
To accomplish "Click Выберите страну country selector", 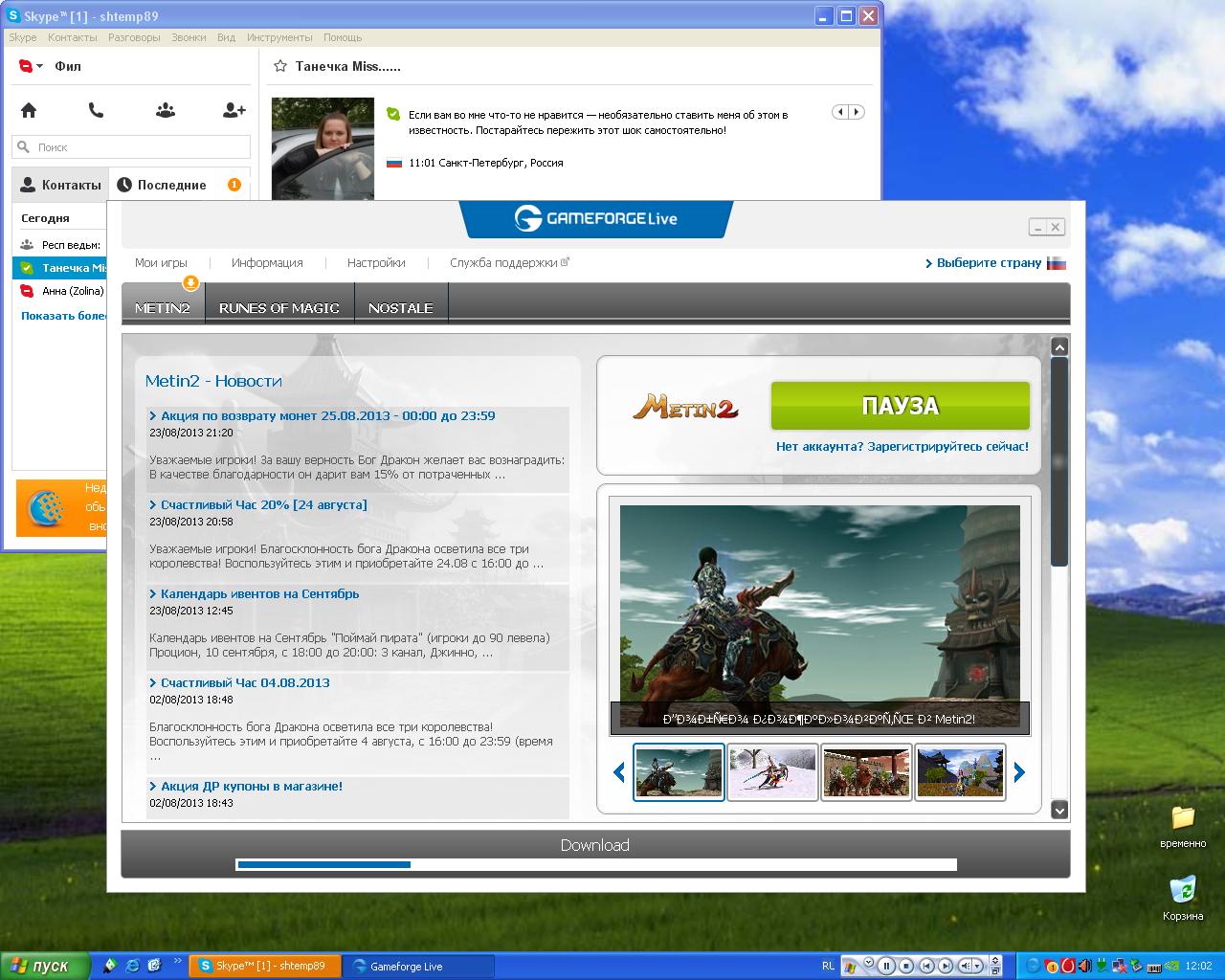I will [983, 263].
